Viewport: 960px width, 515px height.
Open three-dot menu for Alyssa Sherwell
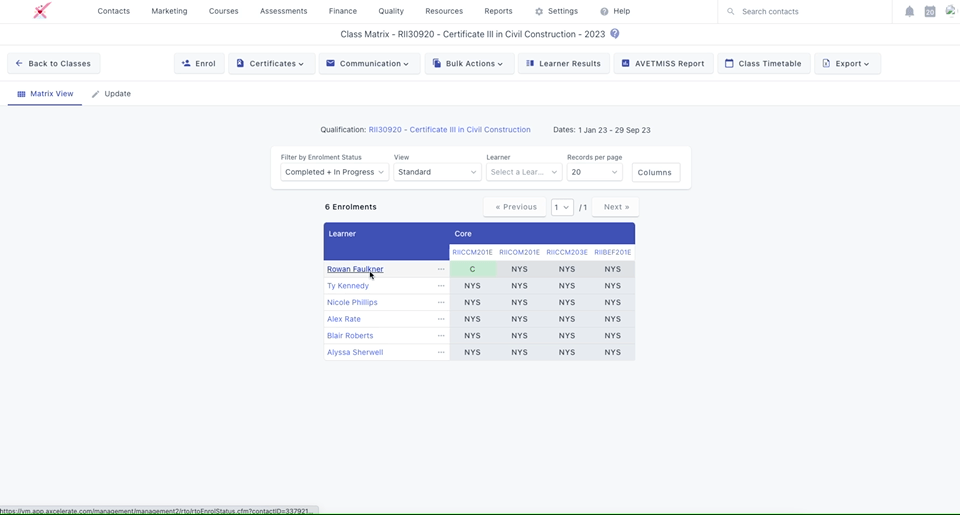[441, 352]
